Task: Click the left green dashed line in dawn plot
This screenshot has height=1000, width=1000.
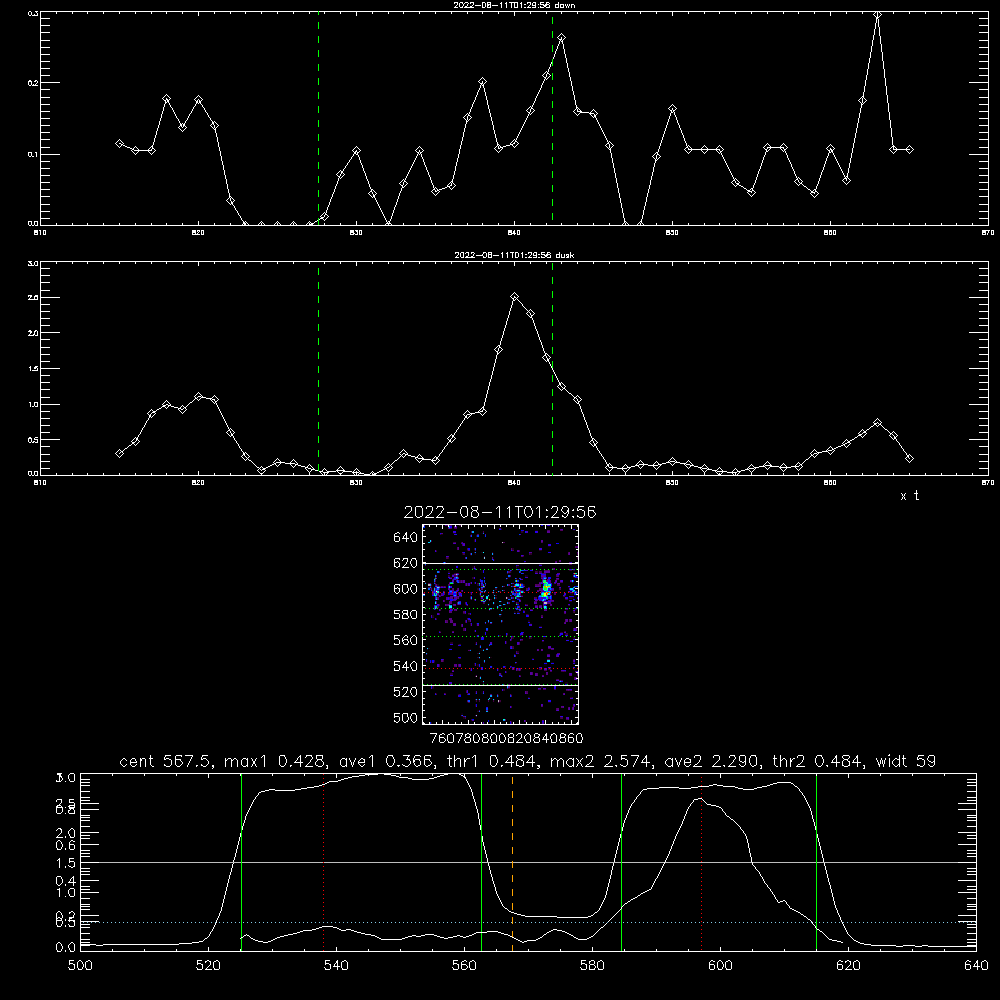Action: tap(318, 118)
